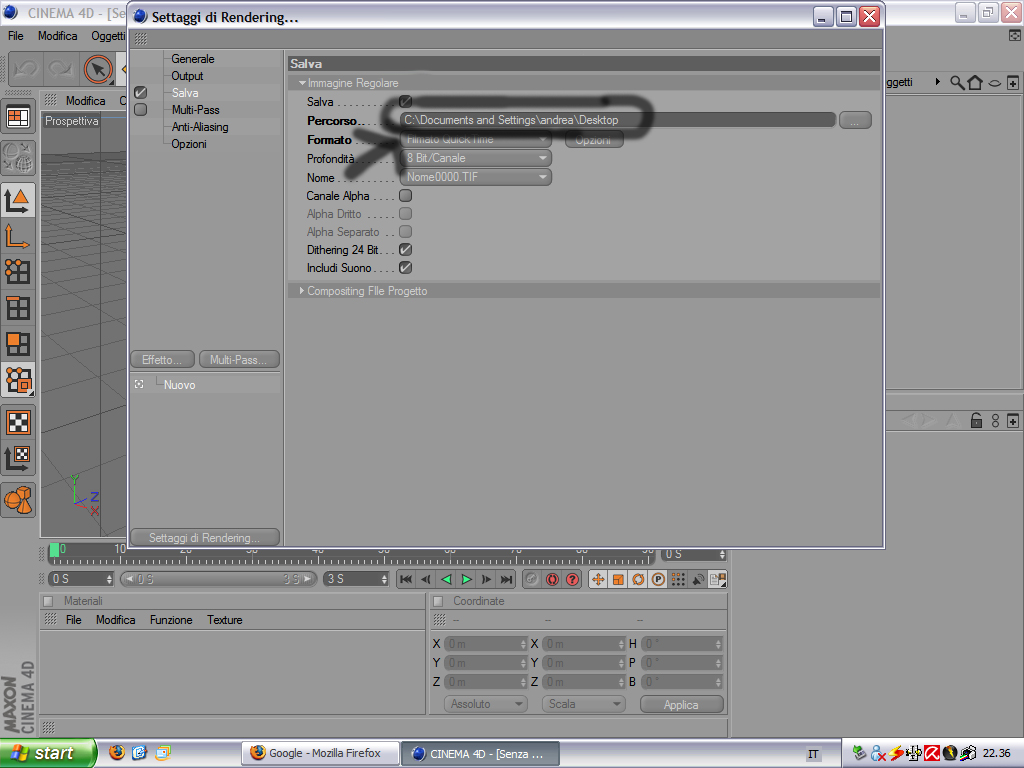
Task: Open Texture menu in Materiali panel
Action: [x=225, y=620]
